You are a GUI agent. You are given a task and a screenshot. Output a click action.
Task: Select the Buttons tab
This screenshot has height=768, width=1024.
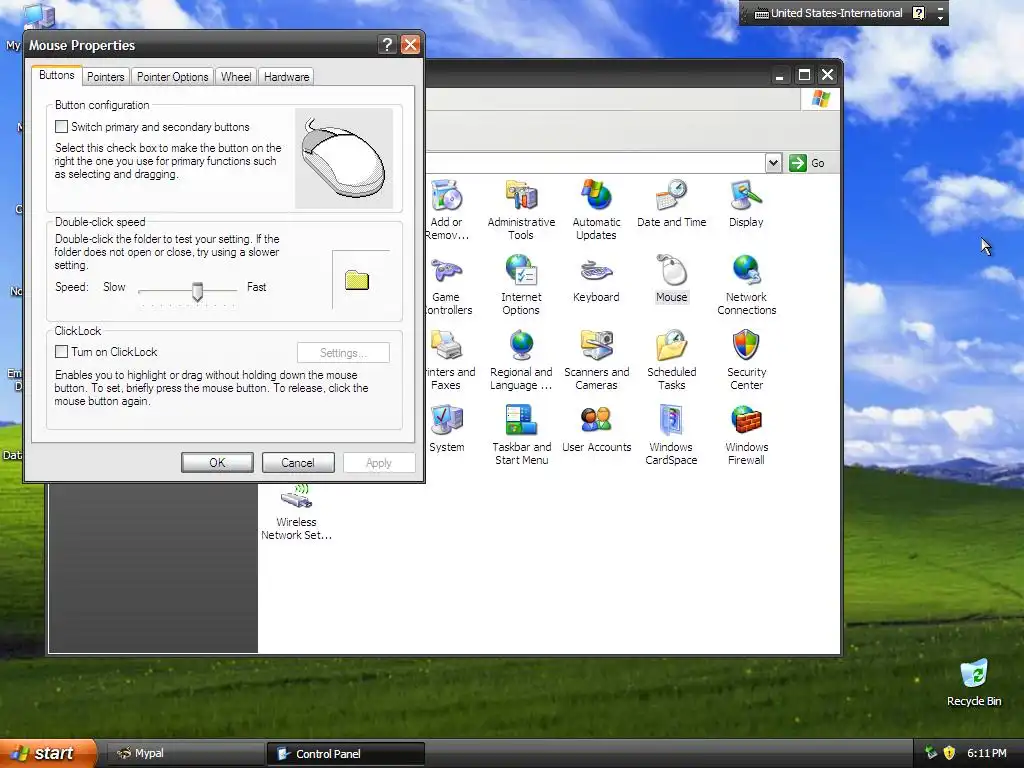point(57,75)
